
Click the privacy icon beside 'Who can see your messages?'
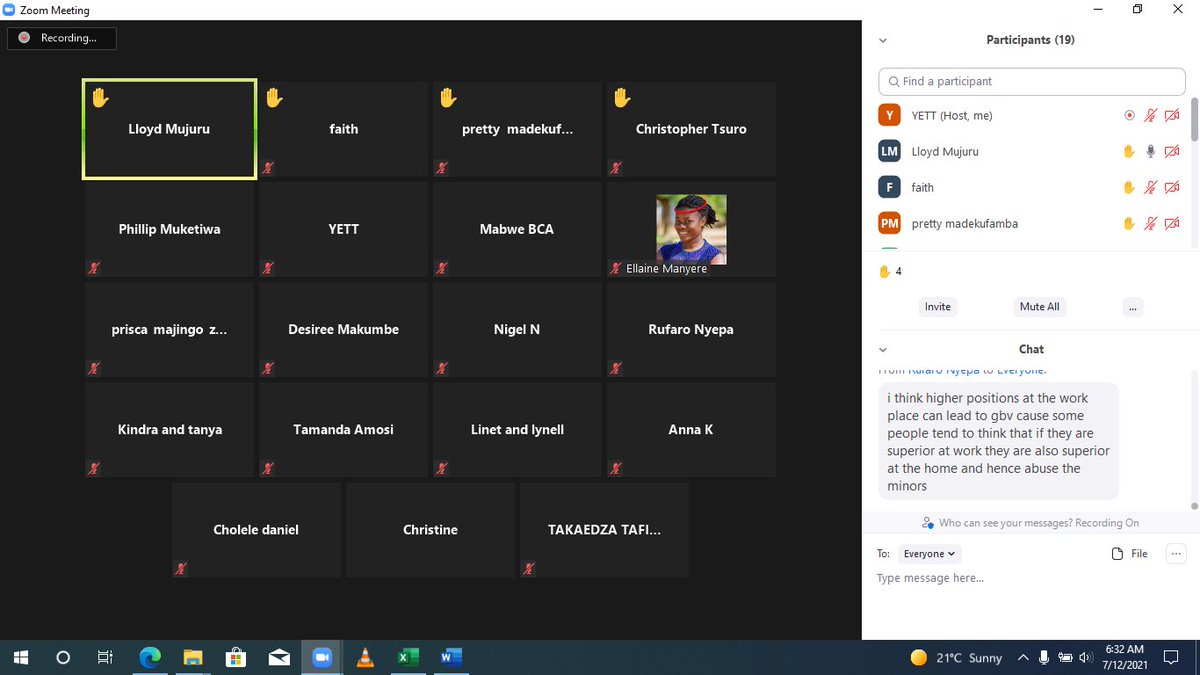tap(929, 523)
